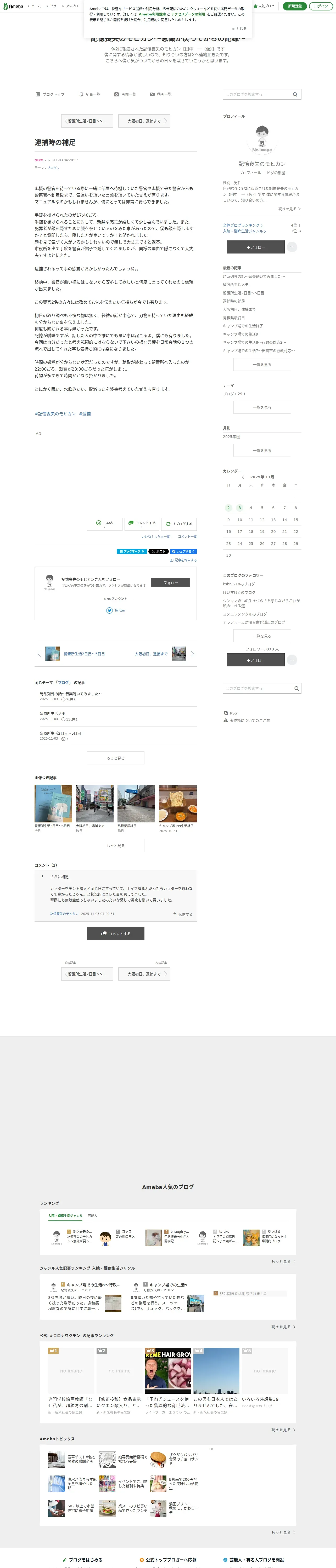Open 人気ブログ star link in header
Image resolution: width=336 pixels, height=1568 pixels.
coord(264,6)
